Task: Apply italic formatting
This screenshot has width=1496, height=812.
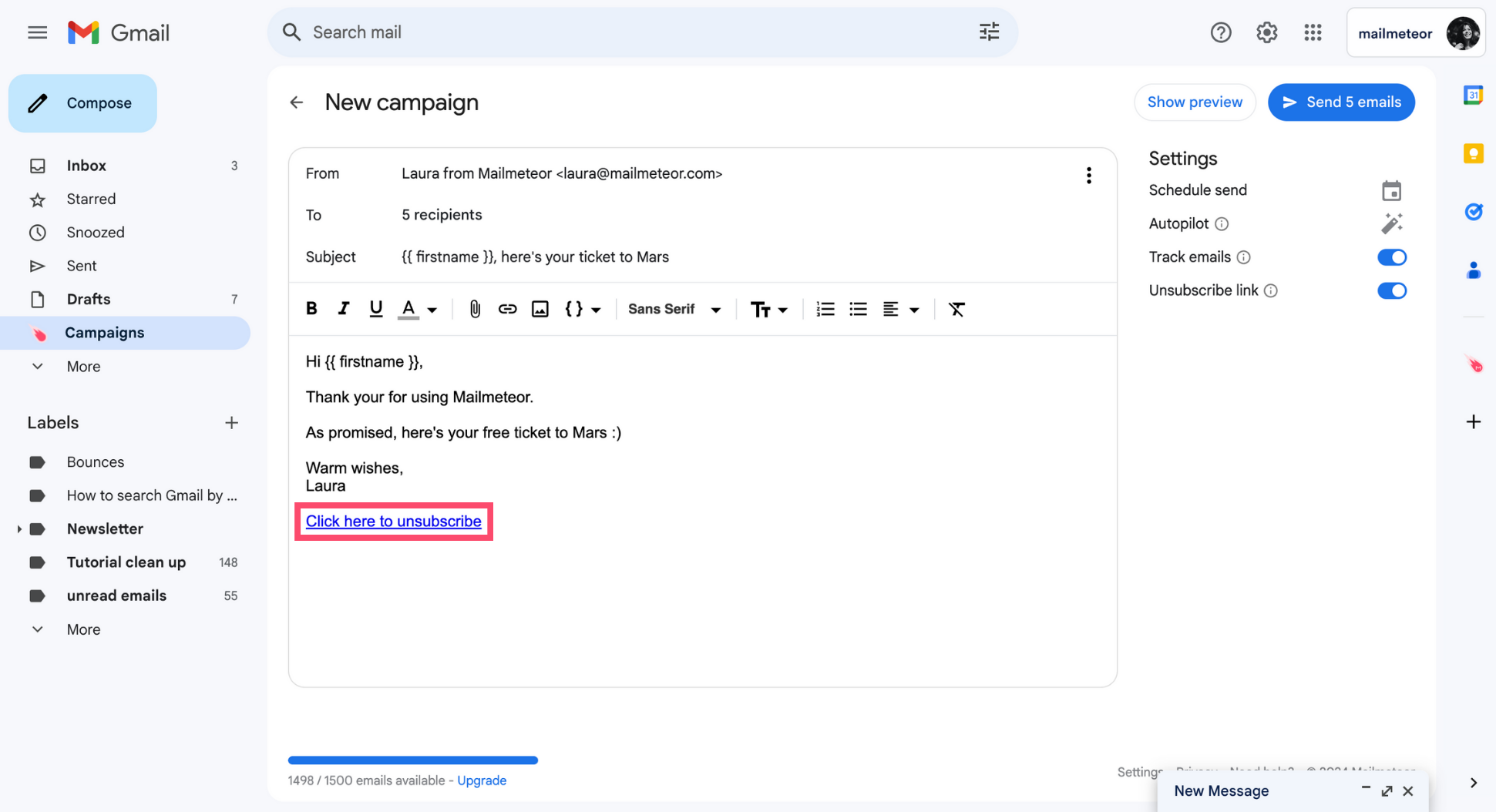Action: tap(344, 309)
